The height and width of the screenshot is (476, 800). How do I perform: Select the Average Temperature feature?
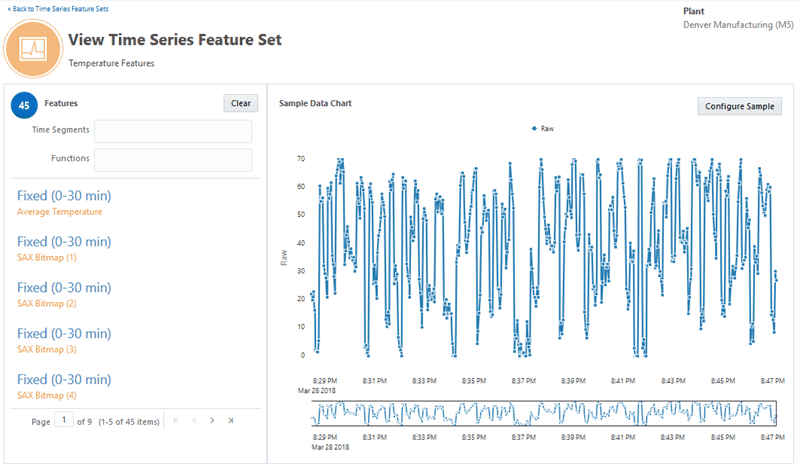tap(60, 212)
